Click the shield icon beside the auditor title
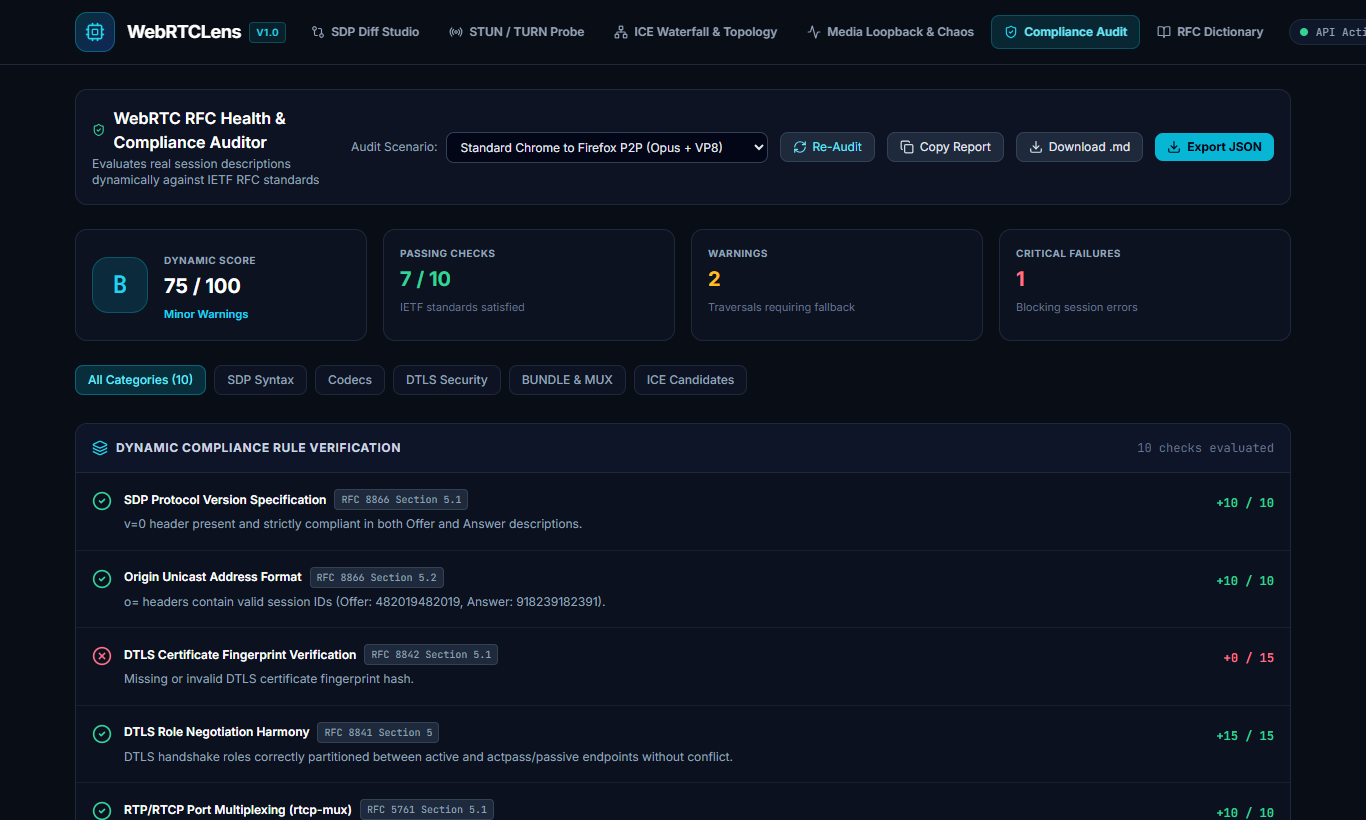This screenshot has width=1366, height=820. [x=99, y=130]
